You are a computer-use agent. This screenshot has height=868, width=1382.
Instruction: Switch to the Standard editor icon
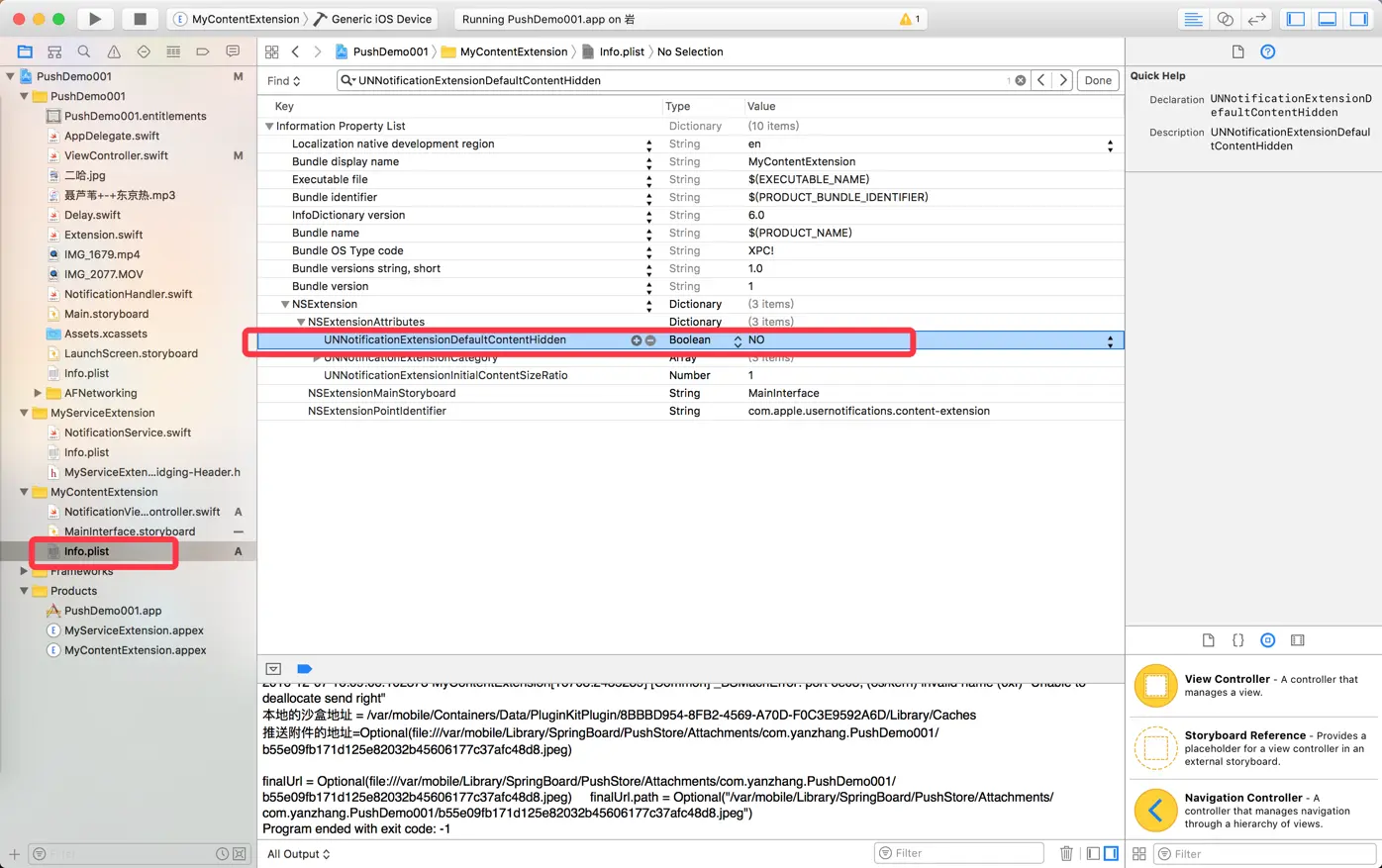[1193, 19]
